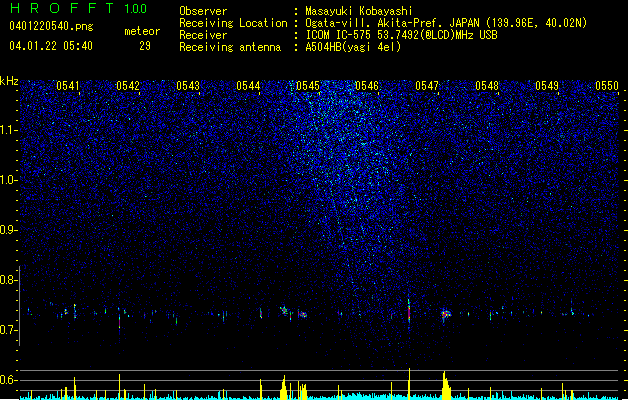
Task: Click the 'meteor' count label
Action: pyautogui.click(x=142, y=31)
